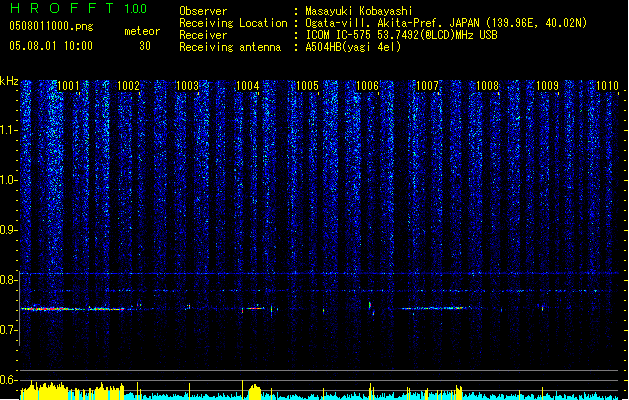Screen dimensions: 629x400
Task: Click the meteor label
Action: (142, 31)
